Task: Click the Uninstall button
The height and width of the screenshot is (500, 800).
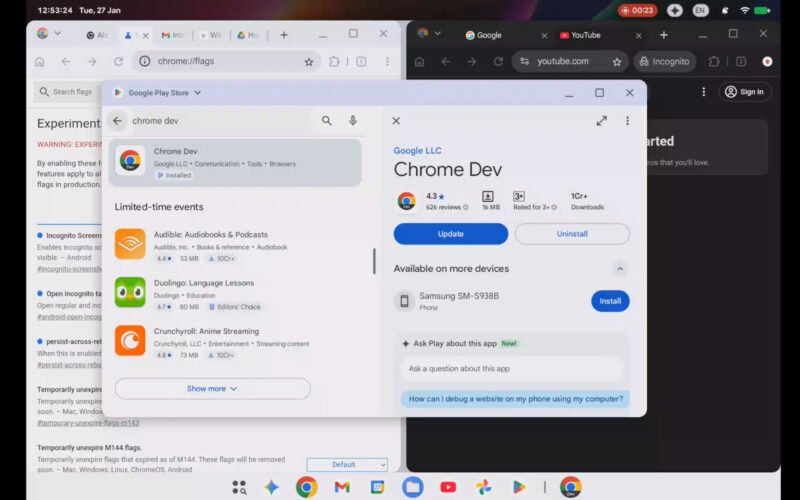Action: pos(572,234)
